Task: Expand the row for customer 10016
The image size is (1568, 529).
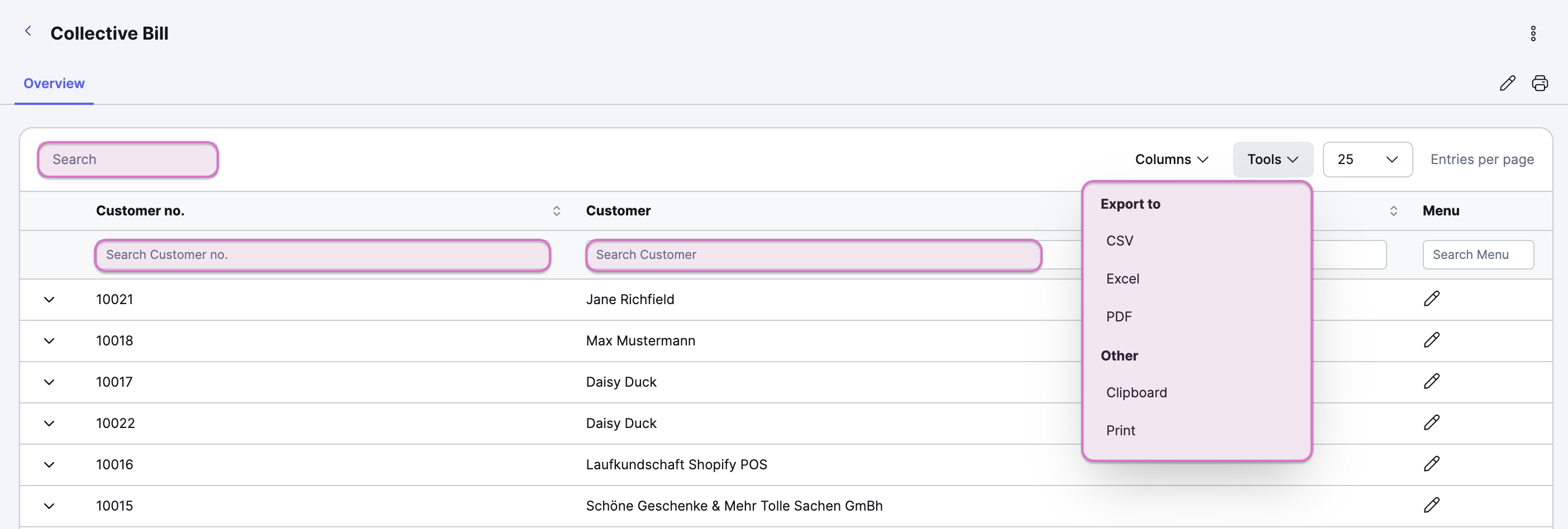Action: pos(49,465)
